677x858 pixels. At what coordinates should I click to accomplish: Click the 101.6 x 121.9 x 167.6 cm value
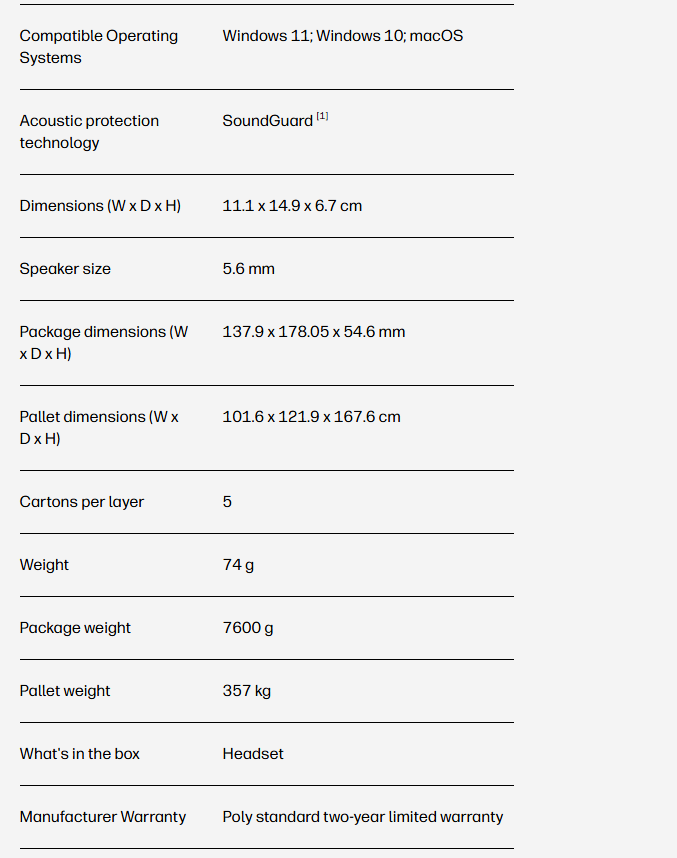coord(311,417)
